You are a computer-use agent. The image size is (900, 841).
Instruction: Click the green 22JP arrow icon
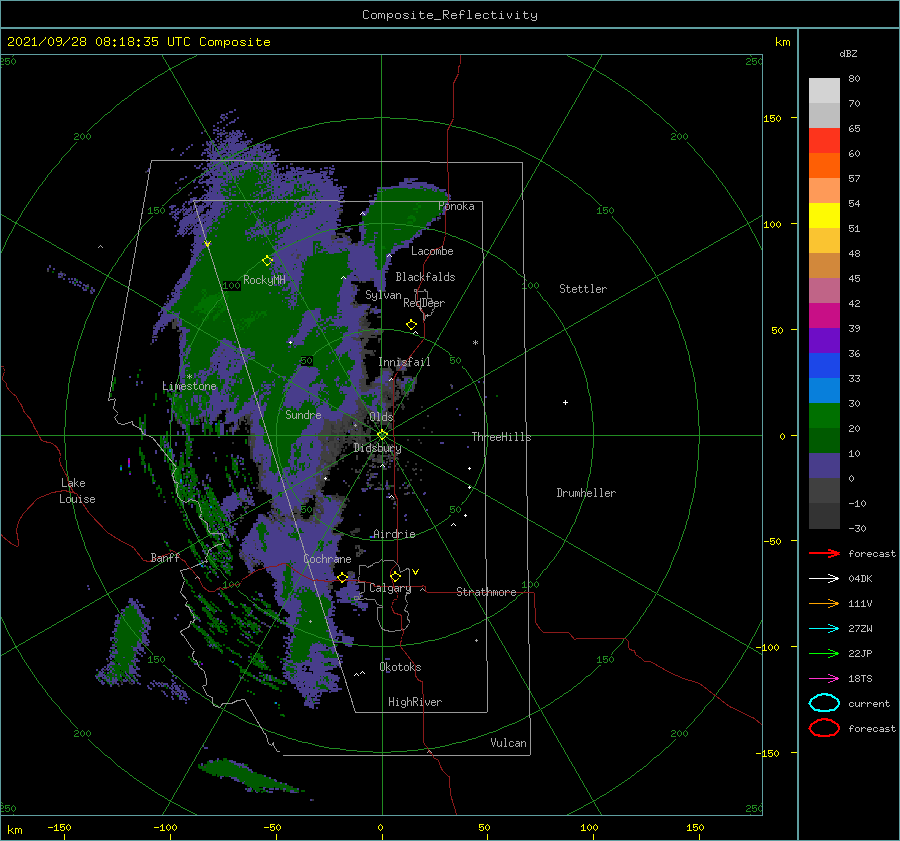[824, 653]
